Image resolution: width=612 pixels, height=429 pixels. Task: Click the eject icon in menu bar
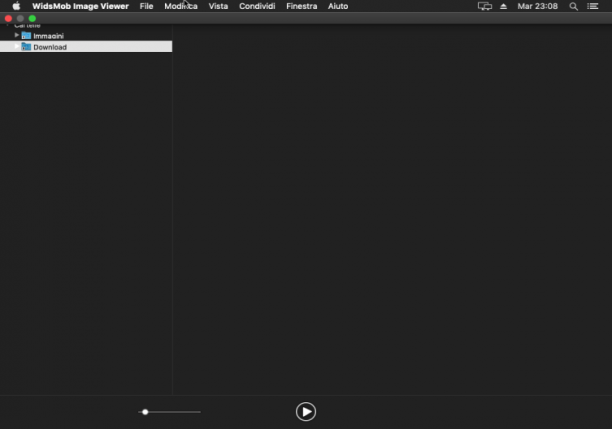click(x=503, y=6)
